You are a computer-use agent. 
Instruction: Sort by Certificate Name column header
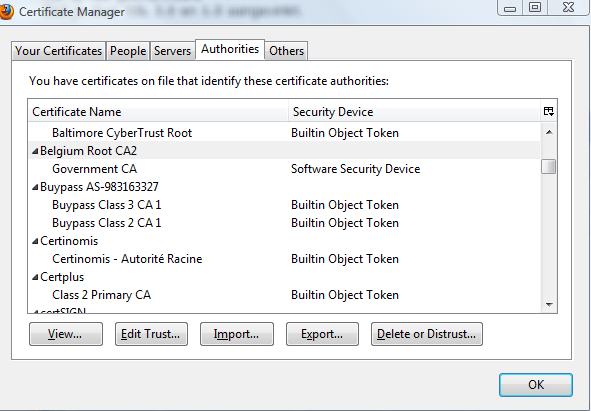point(158,112)
